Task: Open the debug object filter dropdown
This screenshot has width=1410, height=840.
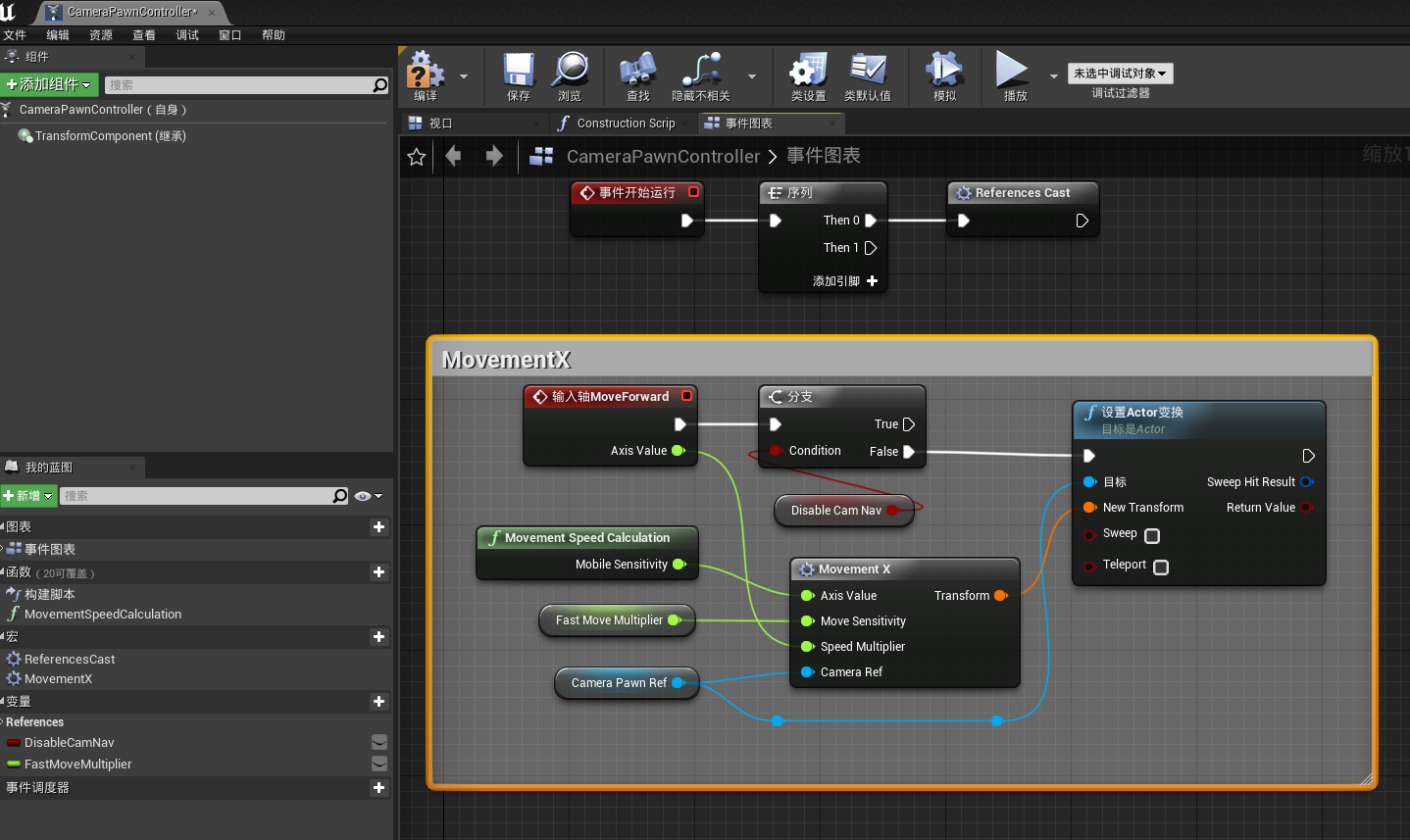Action: 1120,74
